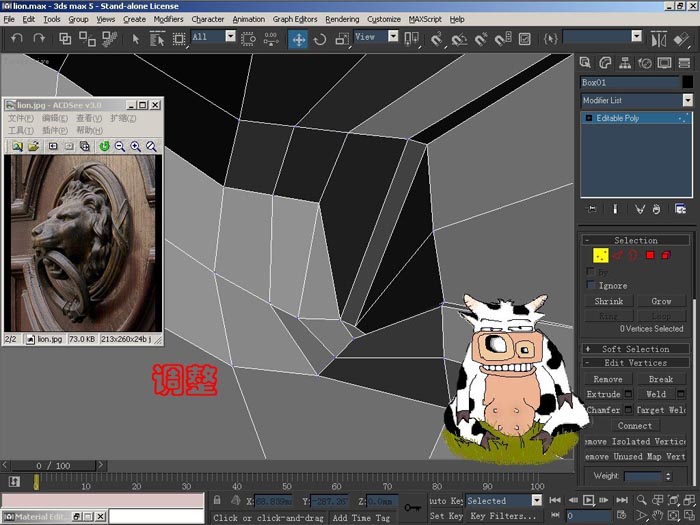Toggle selection lock padlock icon

point(217,500)
